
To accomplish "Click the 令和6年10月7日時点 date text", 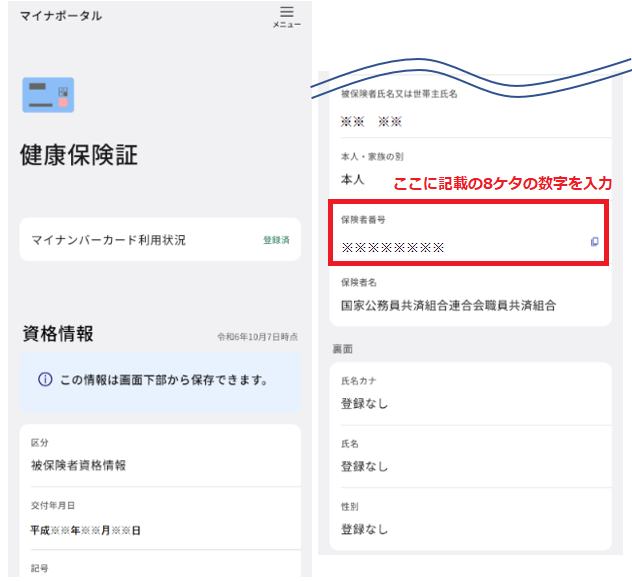I will coord(257,337).
